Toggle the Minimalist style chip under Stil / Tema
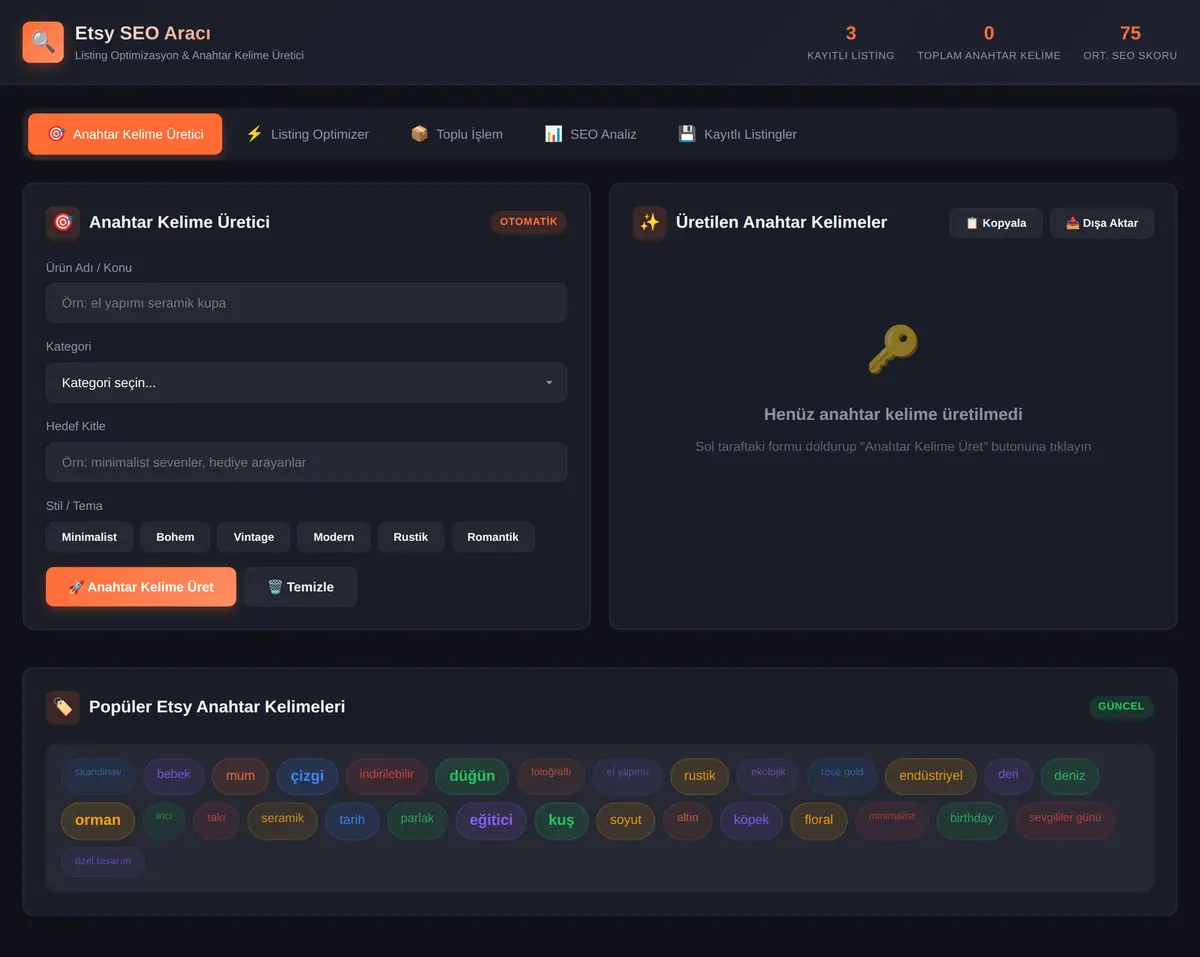The width and height of the screenshot is (1200, 957). pyautogui.click(x=89, y=537)
